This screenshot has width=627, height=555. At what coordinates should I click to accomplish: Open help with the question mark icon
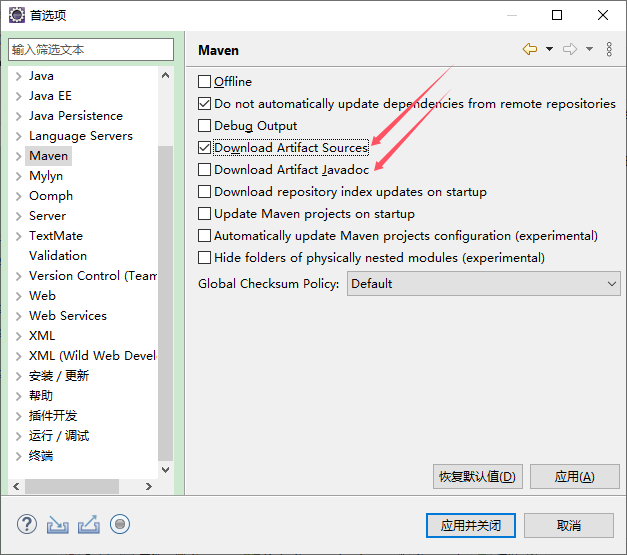27,524
